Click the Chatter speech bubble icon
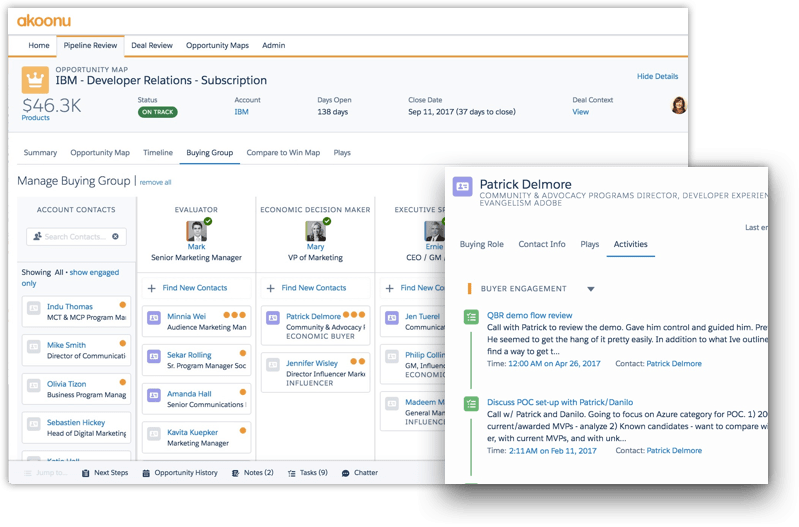Image resolution: width=799 pixels, height=527 pixels. 345,473
